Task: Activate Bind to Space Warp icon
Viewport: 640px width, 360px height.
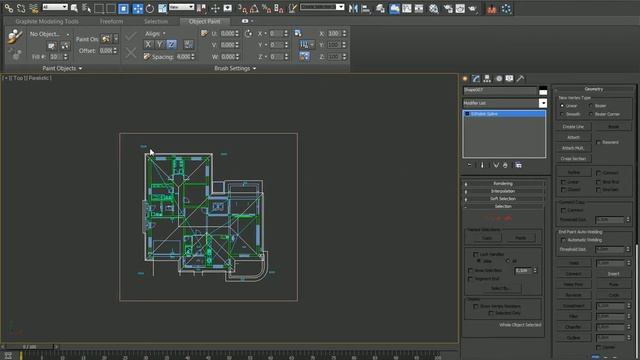Action: [x=34, y=8]
